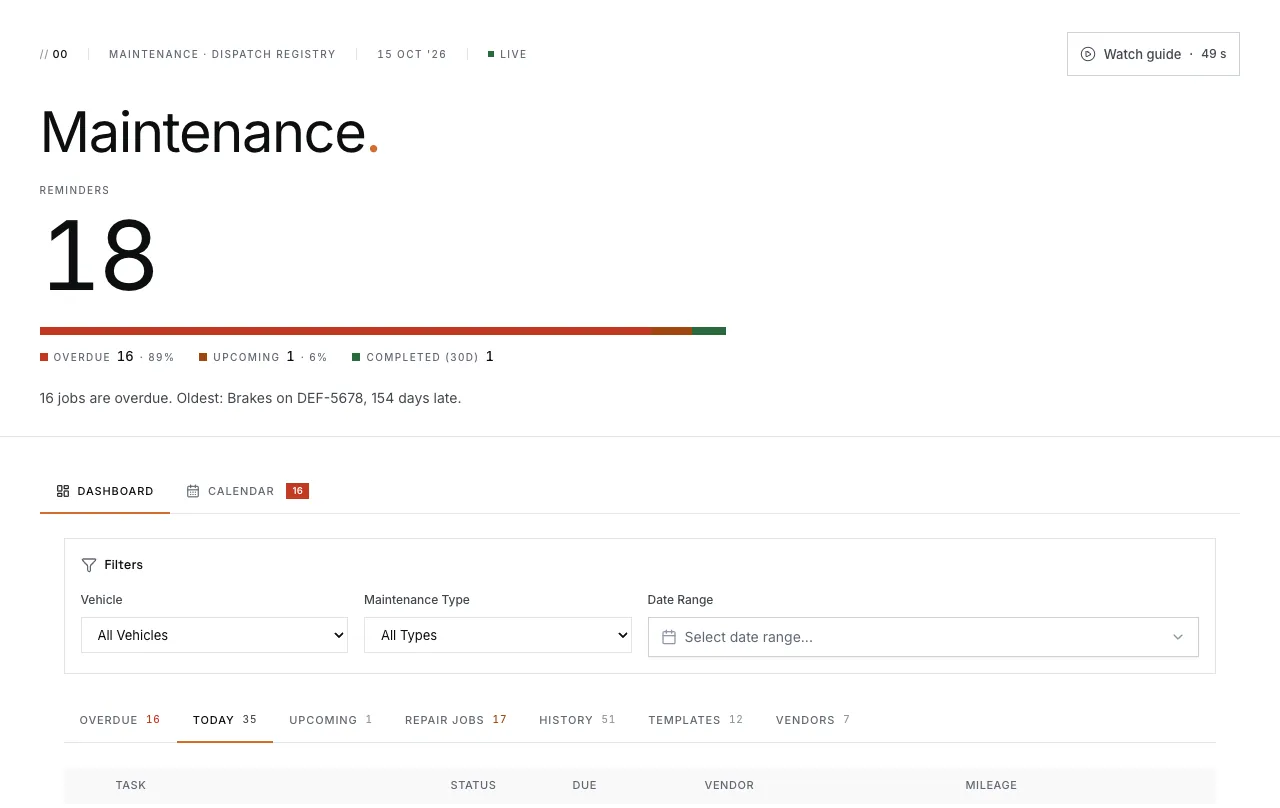Image resolution: width=1280 pixels, height=808 pixels.
Task: Click the red 16 badge on Calendar tab
Action: pyautogui.click(x=297, y=491)
